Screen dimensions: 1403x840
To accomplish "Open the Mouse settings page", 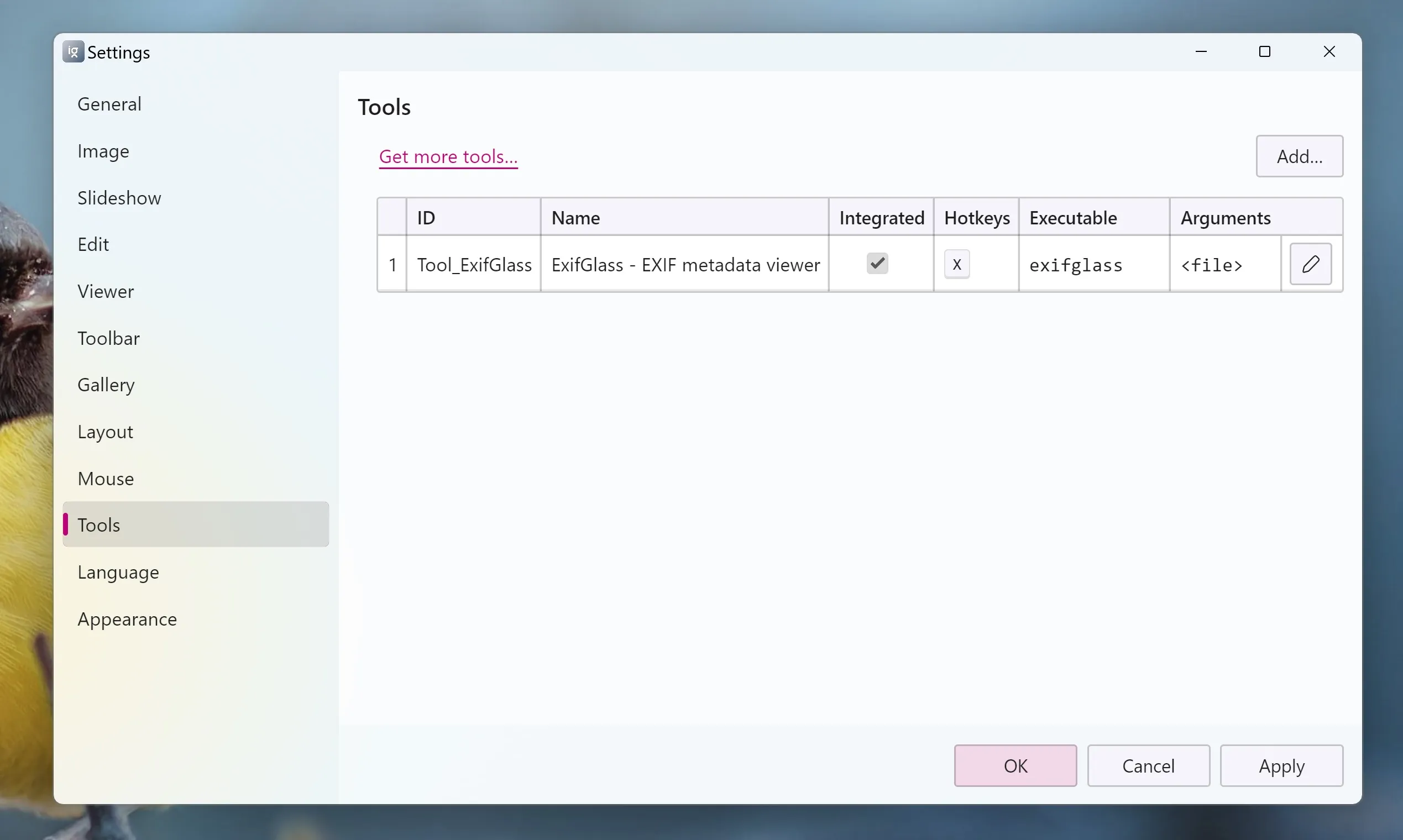I will pyautogui.click(x=106, y=479).
